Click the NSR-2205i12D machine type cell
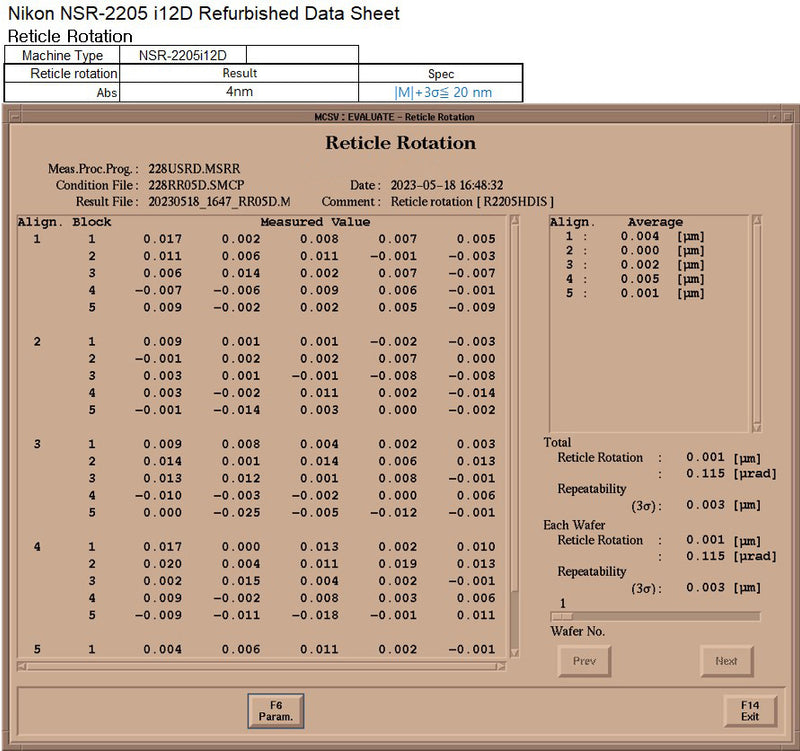The height and width of the screenshot is (751, 800). point(182,55)
